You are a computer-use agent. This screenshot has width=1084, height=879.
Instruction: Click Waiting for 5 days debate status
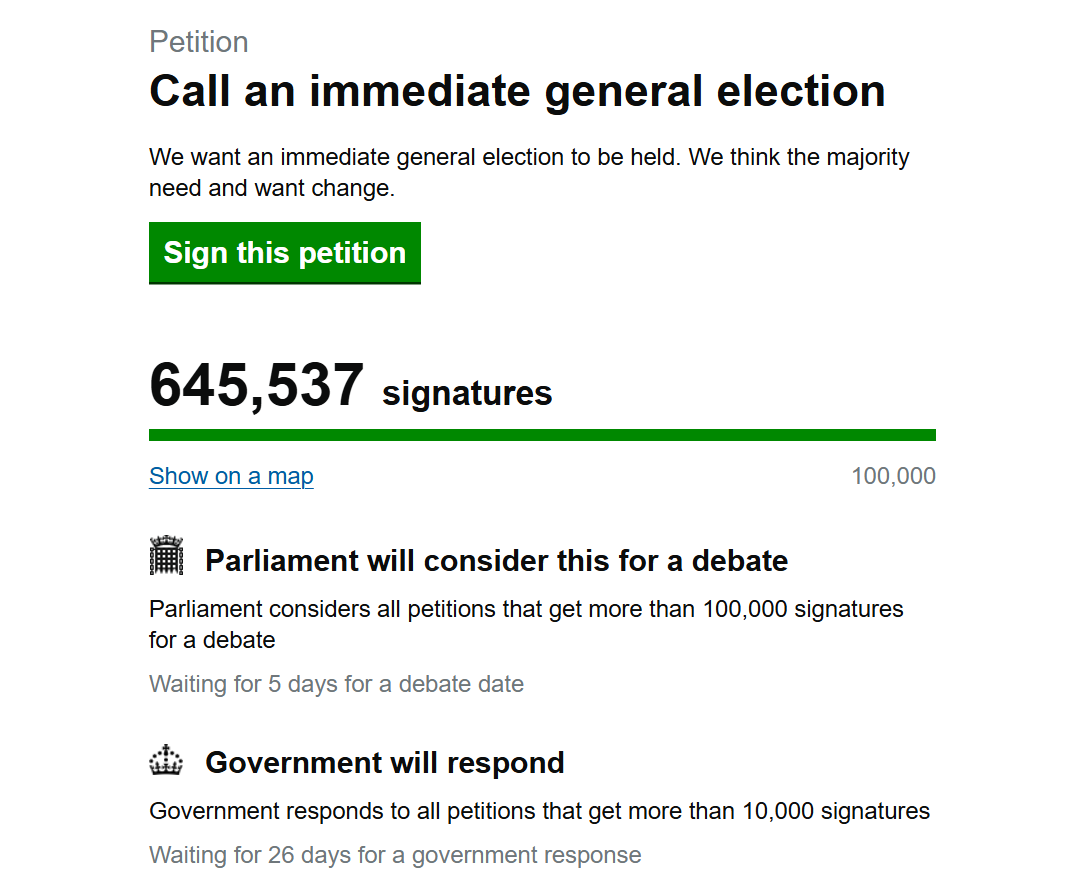337,684
